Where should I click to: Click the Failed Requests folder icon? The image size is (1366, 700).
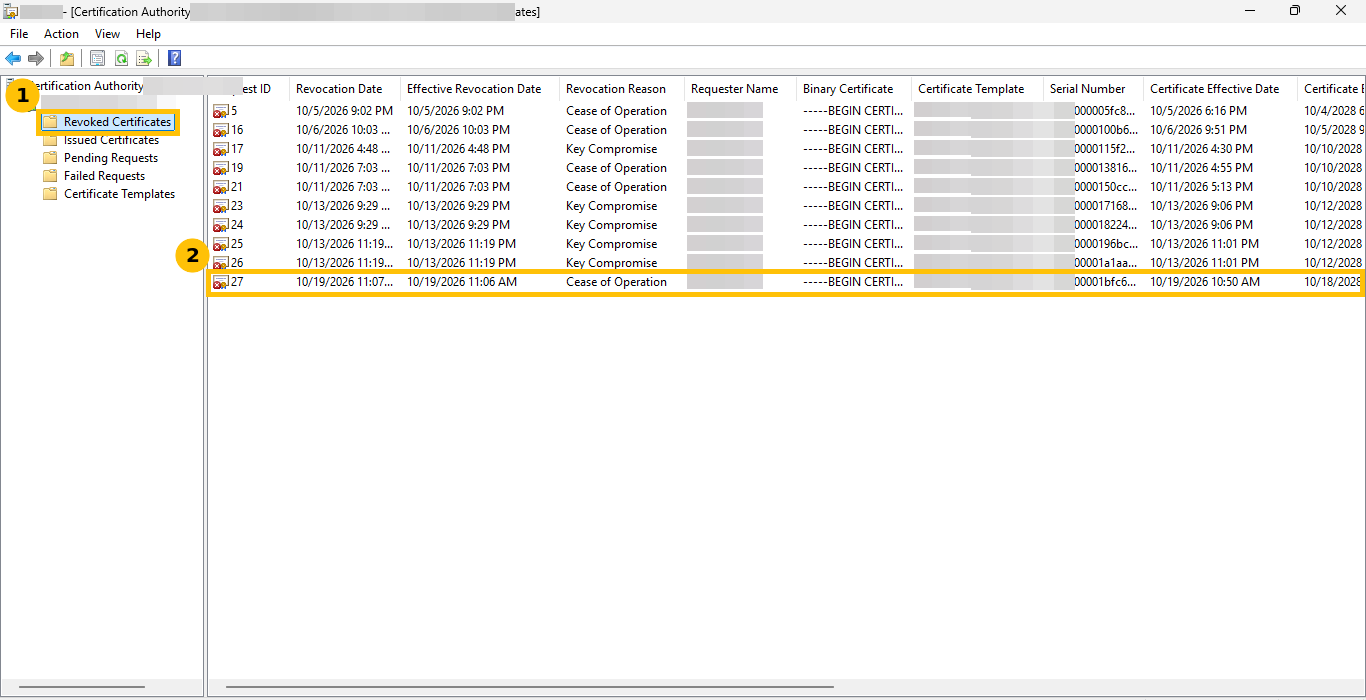[x=50, y=176]
